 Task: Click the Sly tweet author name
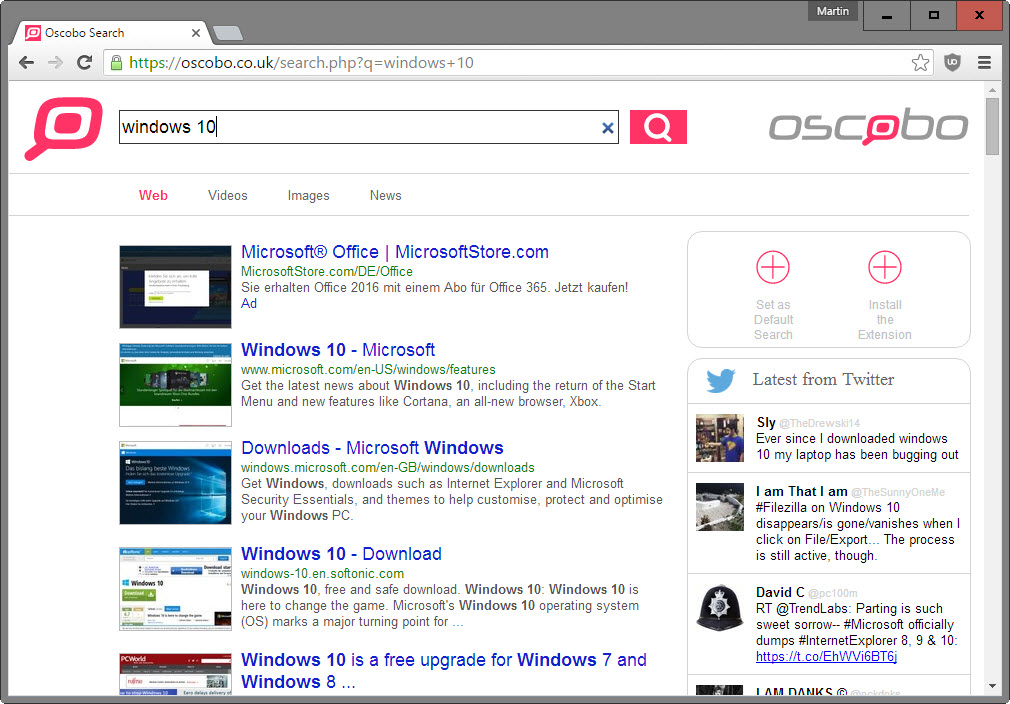765,423
